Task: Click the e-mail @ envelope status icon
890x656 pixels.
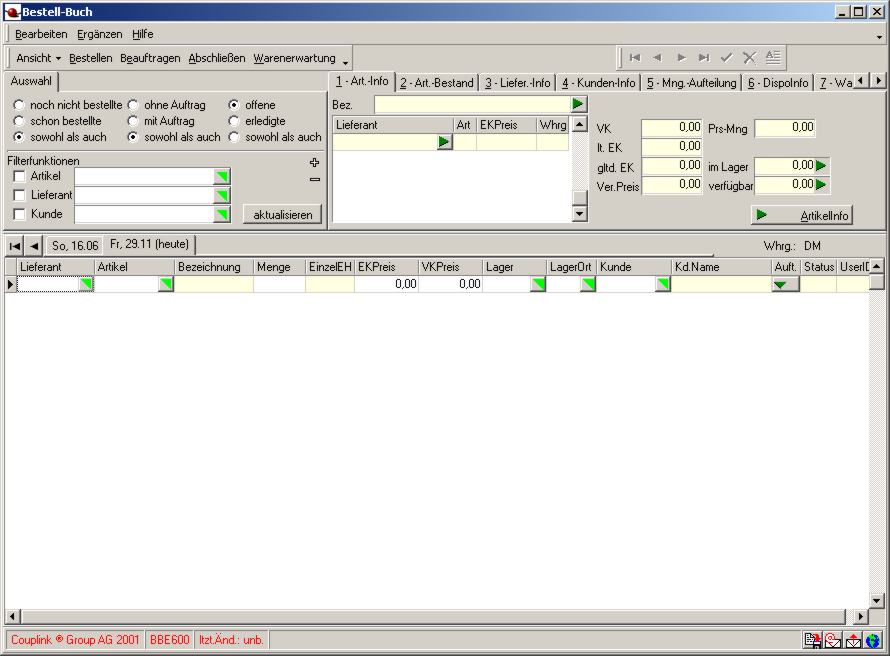Action: [832, 640]
